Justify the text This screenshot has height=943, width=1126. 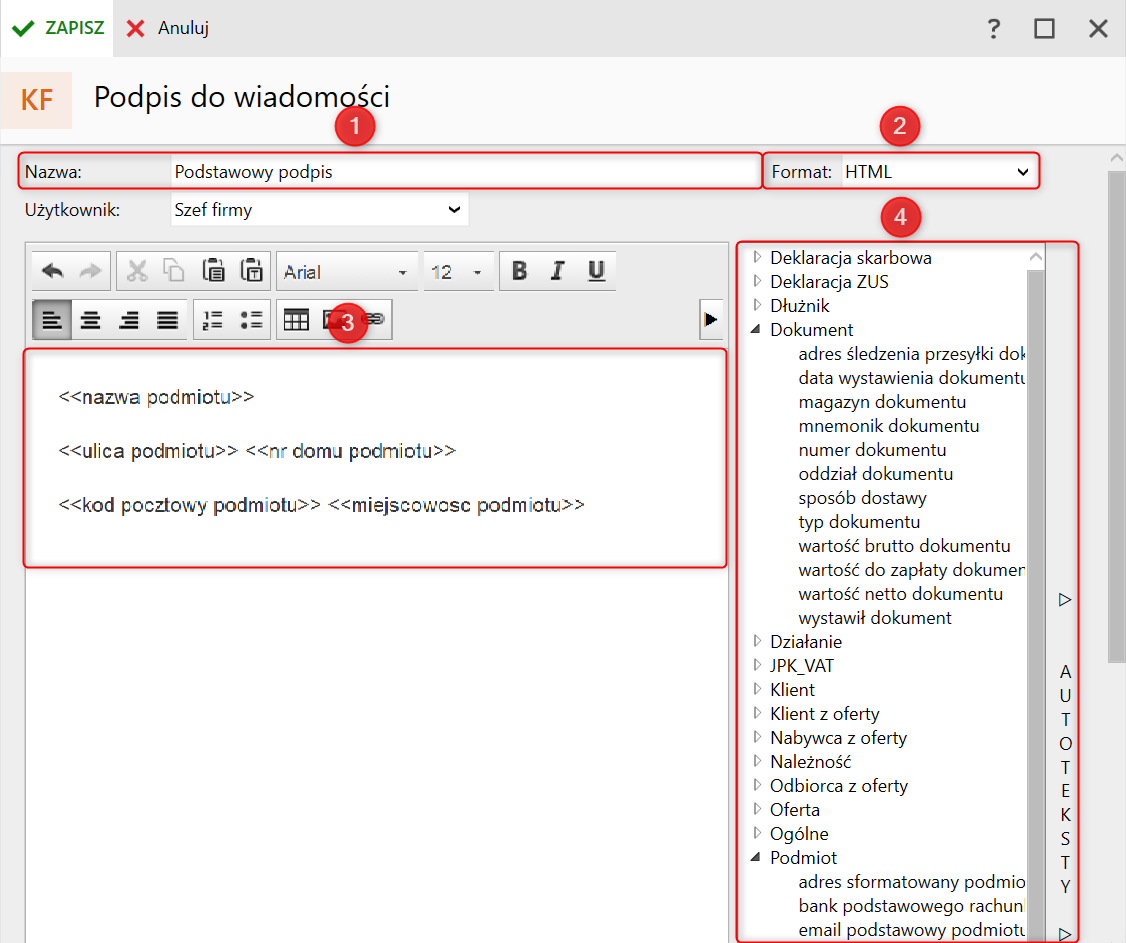[x=167, y=320]
